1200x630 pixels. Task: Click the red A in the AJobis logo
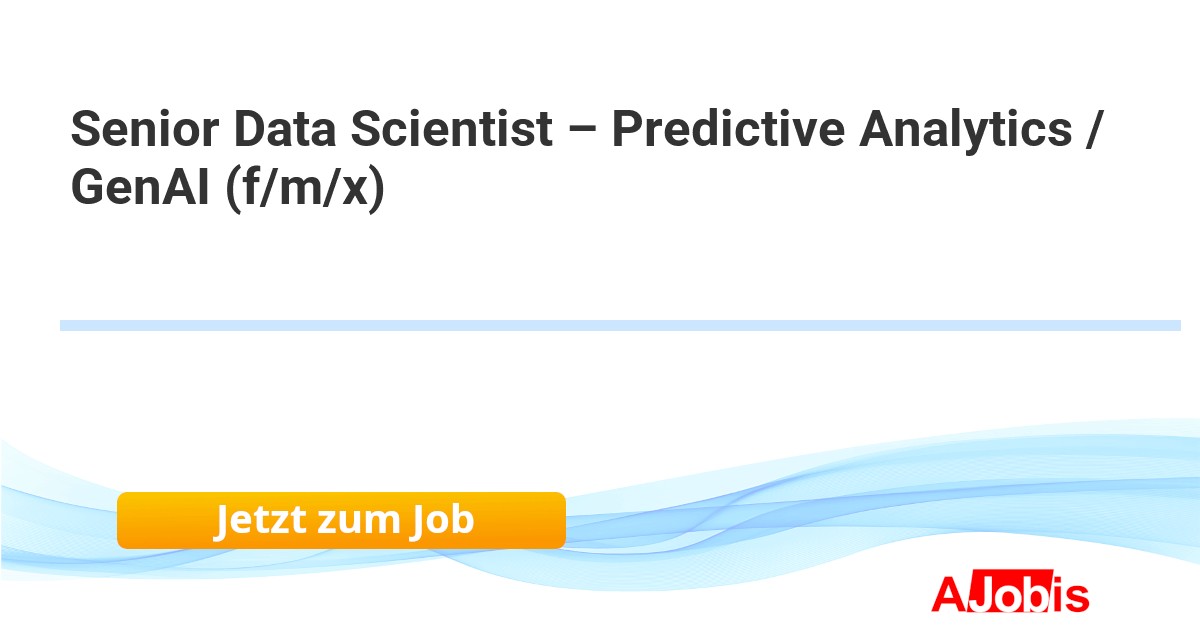coord(947,595)
